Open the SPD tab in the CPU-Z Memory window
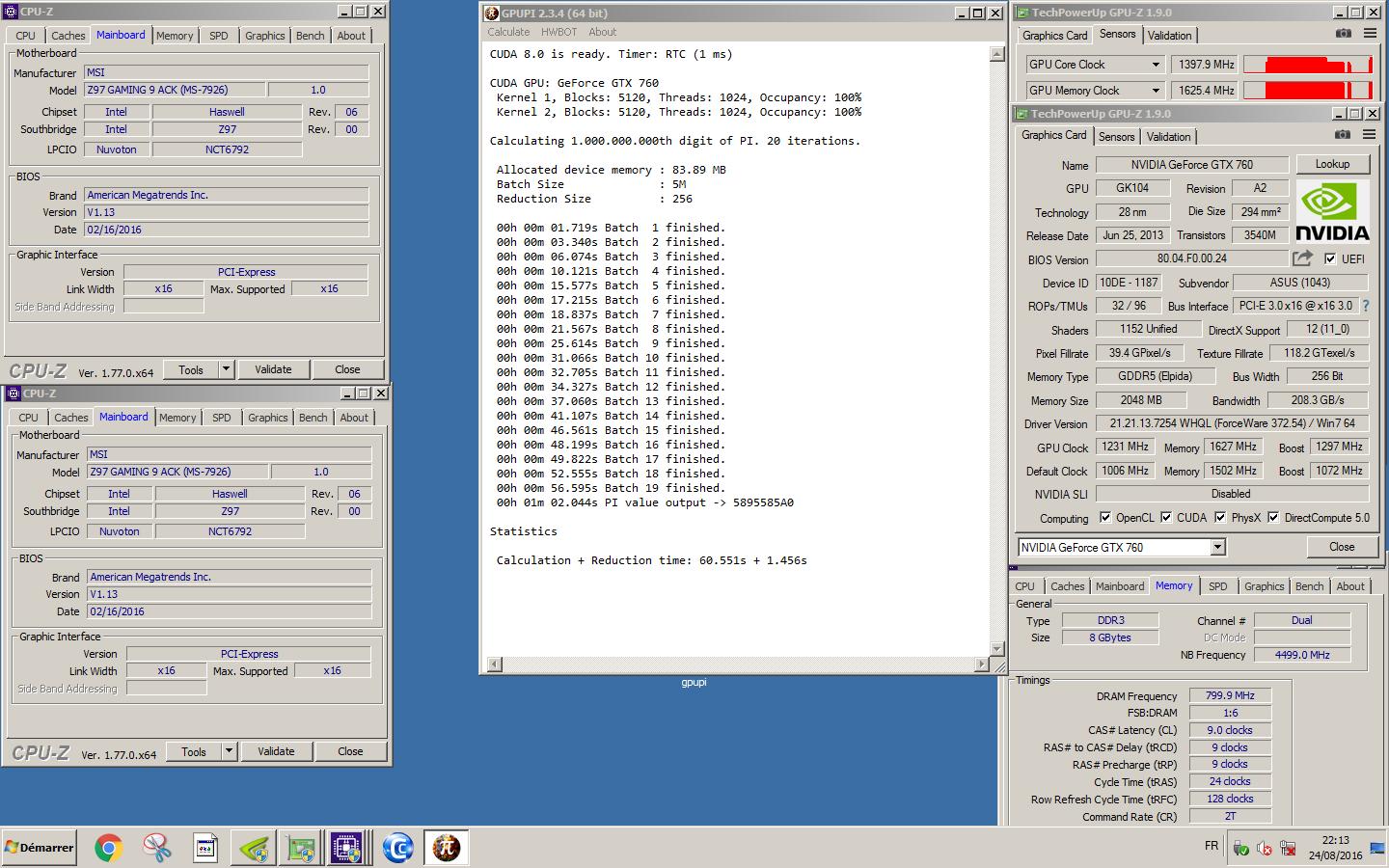This screenshot has height=868, width=1389. pyautogui.click(x=1218, y=586)
